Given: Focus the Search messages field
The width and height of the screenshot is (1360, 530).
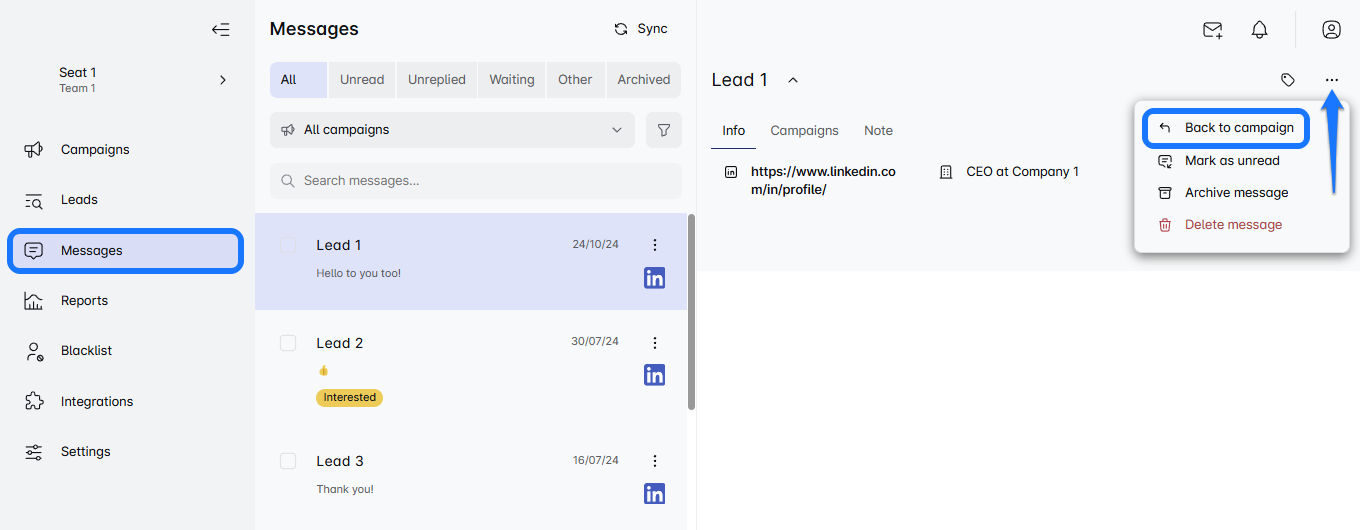Looking at the screenshot, I should 476,181.
